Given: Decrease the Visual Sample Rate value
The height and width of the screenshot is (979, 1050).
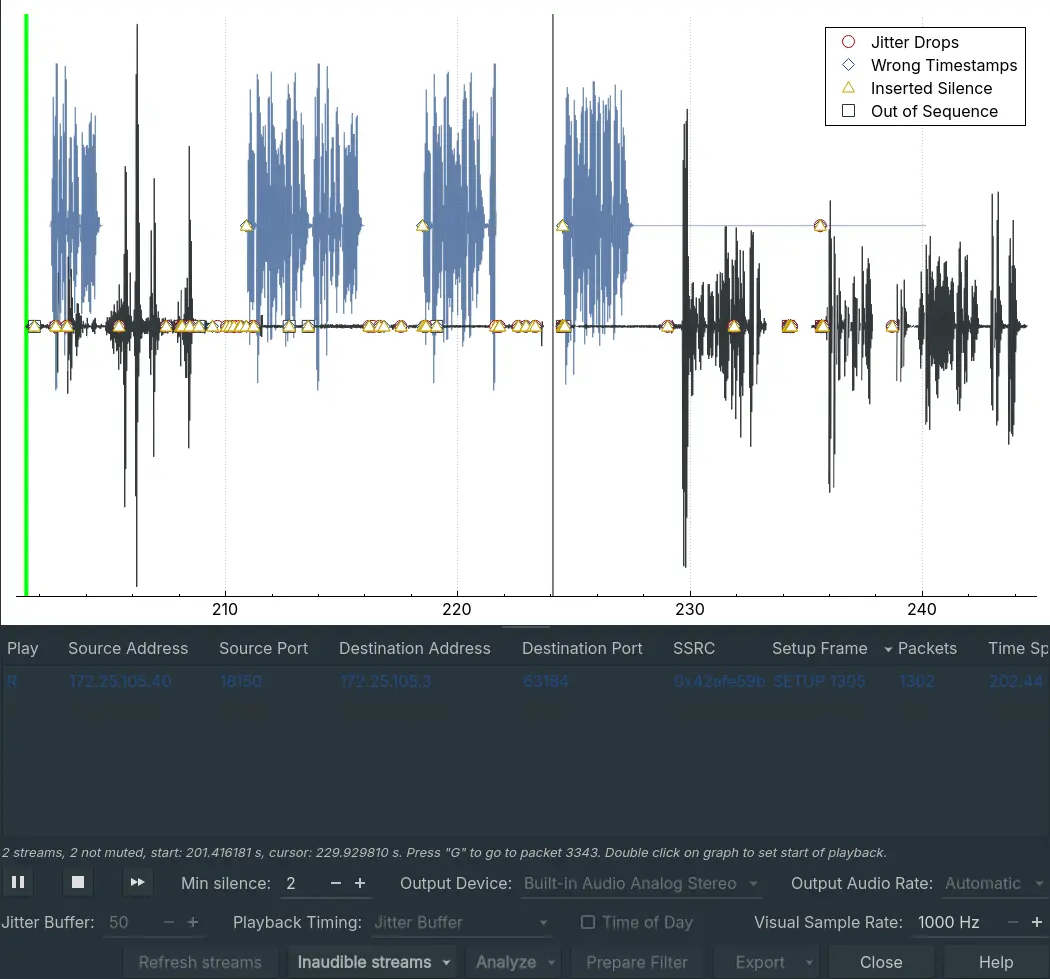Looking at the screenshot, I should coord(1012,922).
